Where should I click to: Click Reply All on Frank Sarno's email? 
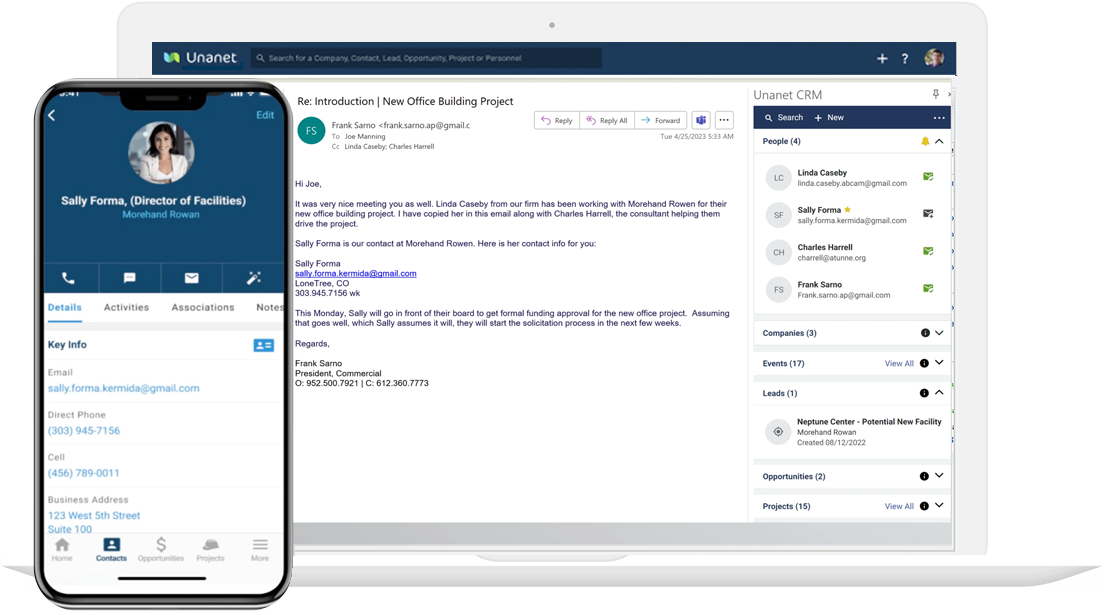(x=606, y=119)
